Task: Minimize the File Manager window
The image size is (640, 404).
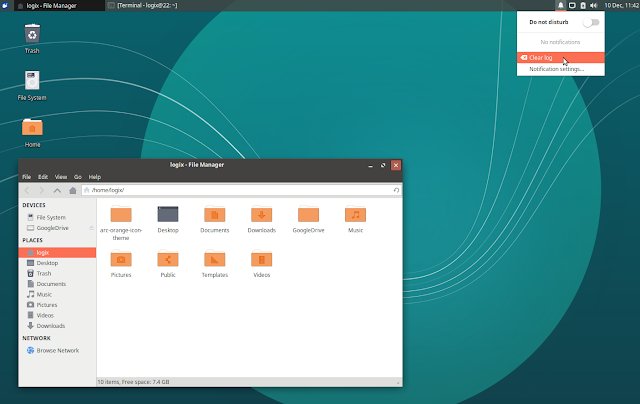Action: click(370, 165)
